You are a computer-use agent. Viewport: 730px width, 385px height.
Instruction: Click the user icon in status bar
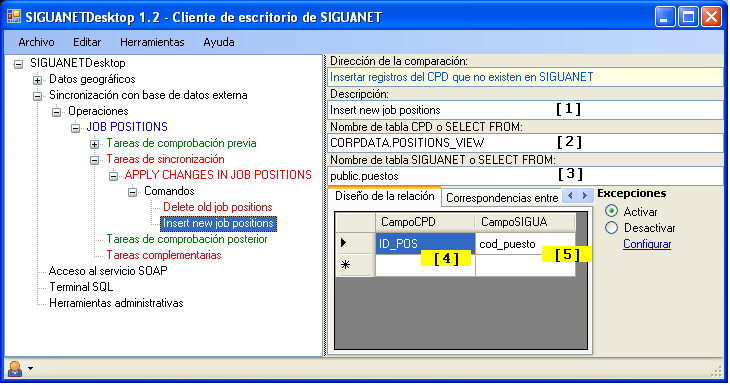coord(15,369)
